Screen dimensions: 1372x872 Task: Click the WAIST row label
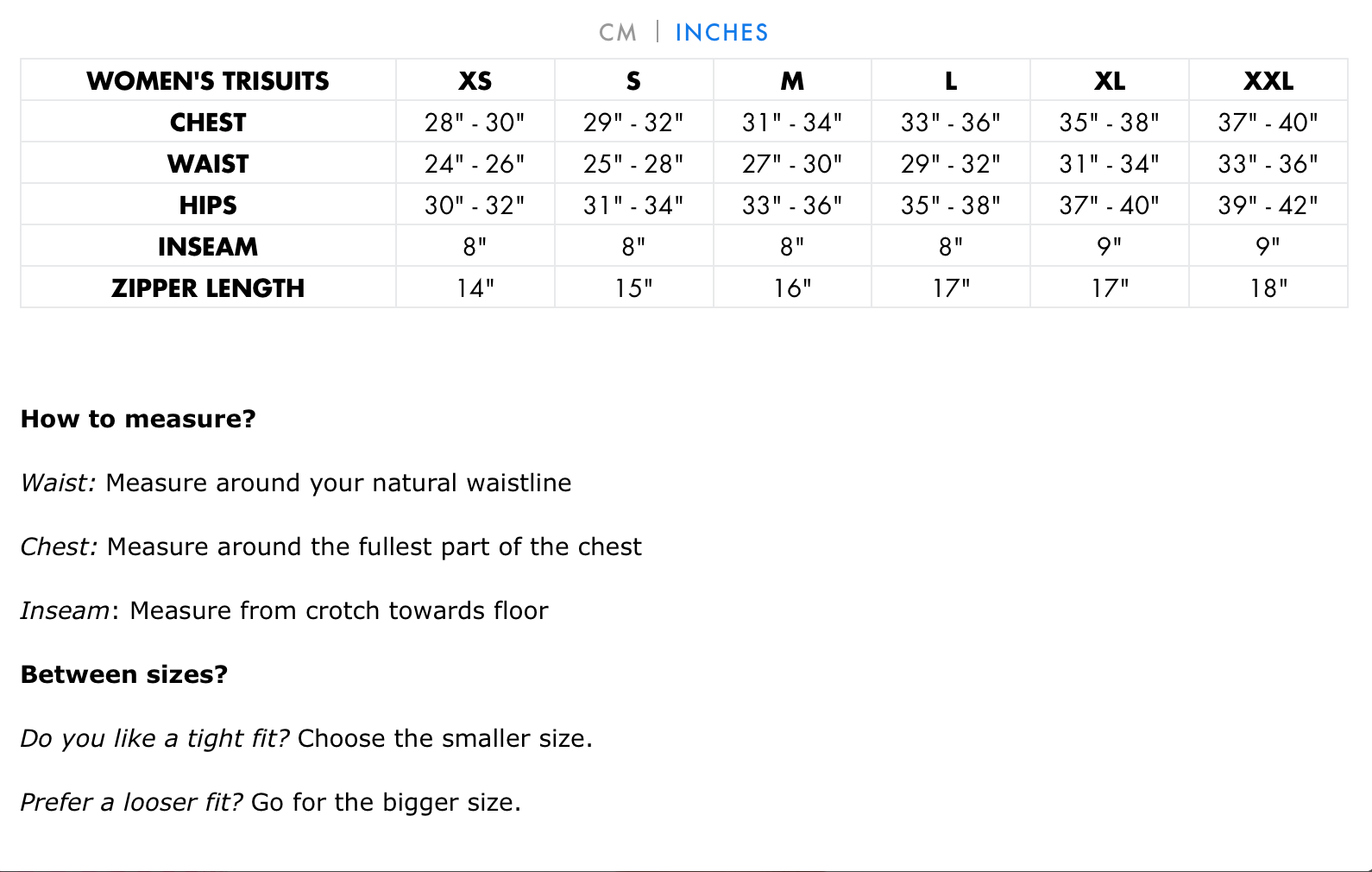pyautogui.click(x=208, y=163)
